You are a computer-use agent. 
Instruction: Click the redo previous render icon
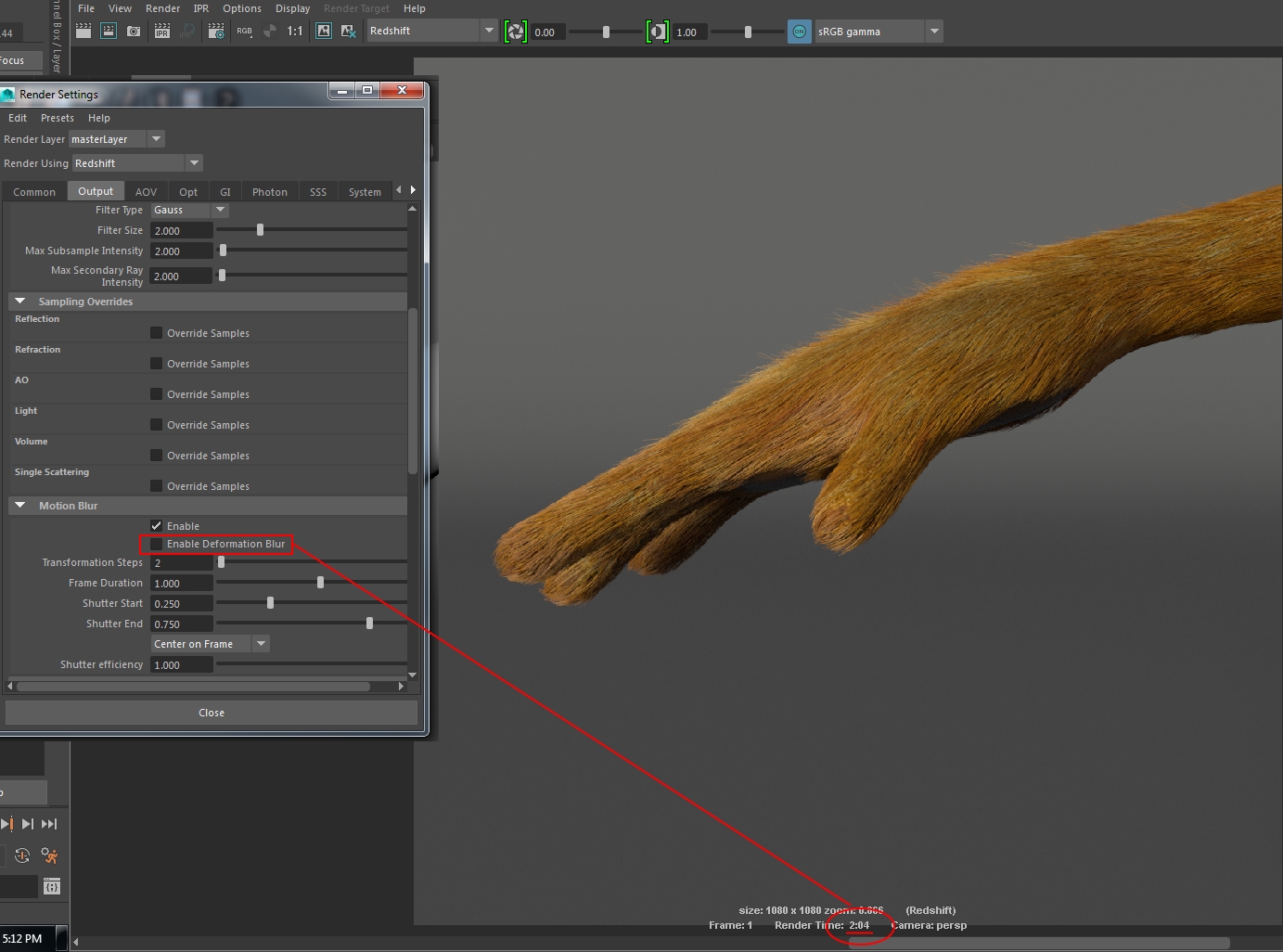[83, 31]
